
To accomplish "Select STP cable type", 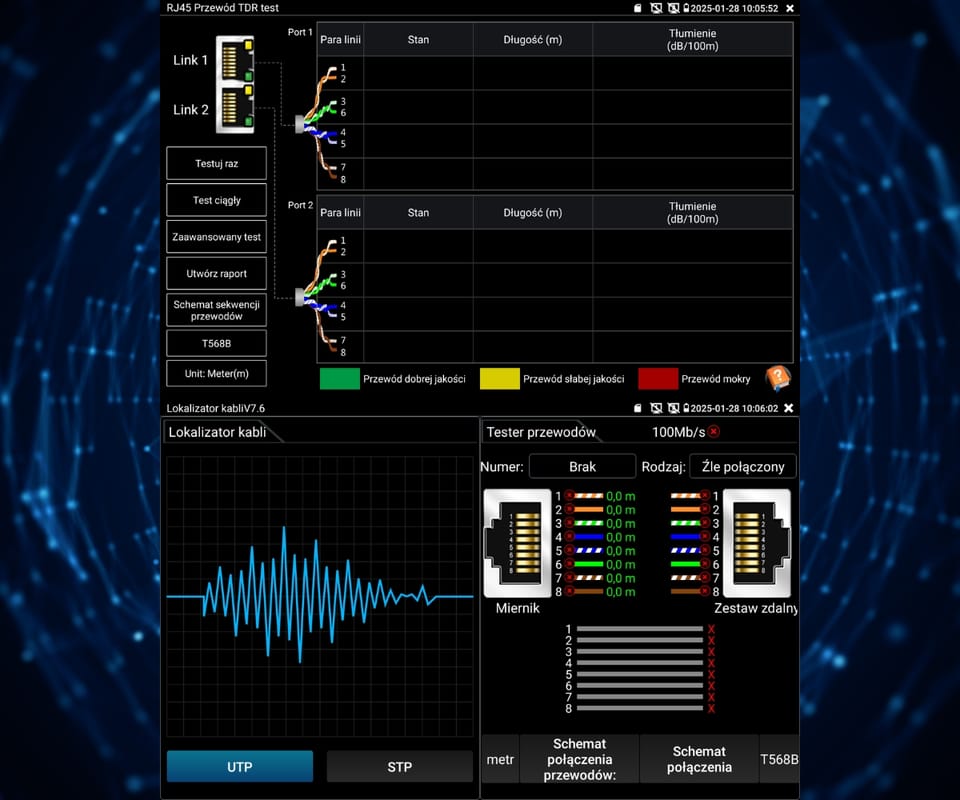I will click(x=399, y=767).
